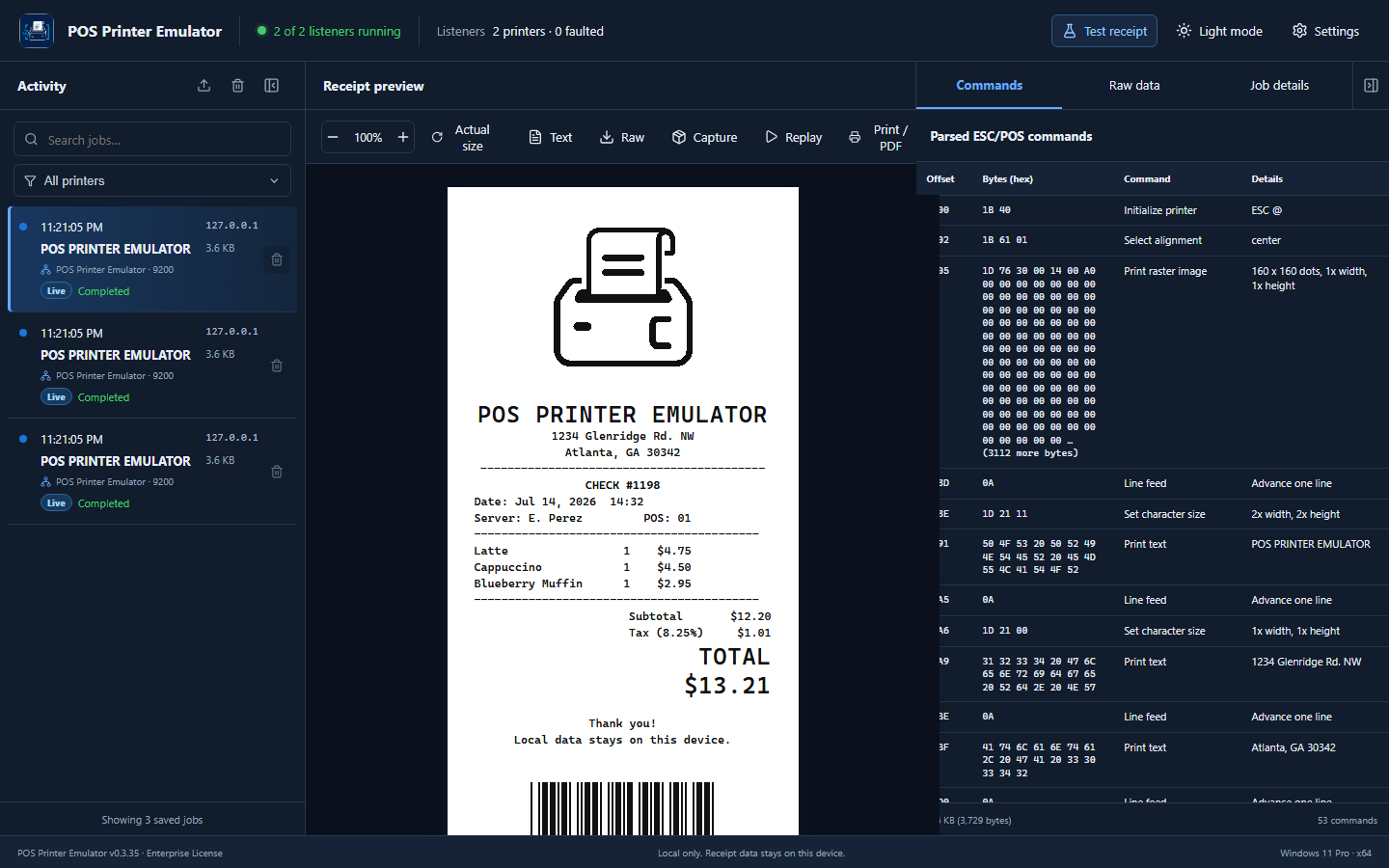Click the Test receipt button

(x=1104, y=31)
